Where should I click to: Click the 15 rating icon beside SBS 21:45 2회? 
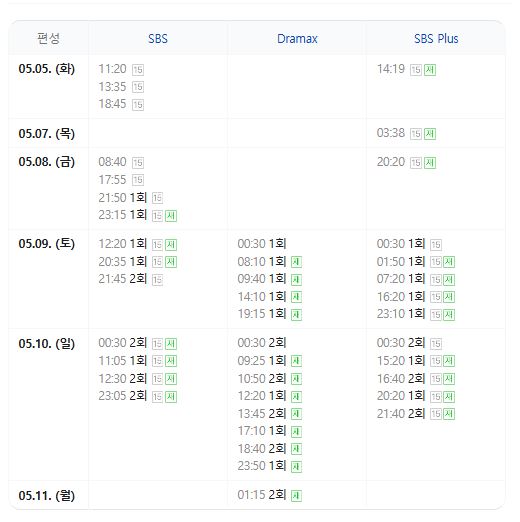[x=157, y=280]
